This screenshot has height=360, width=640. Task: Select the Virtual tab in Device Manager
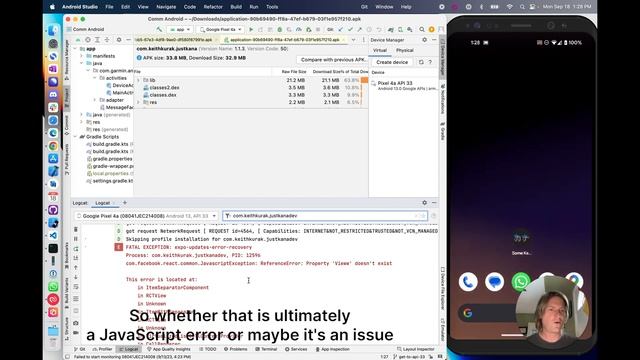click(380, 50)
